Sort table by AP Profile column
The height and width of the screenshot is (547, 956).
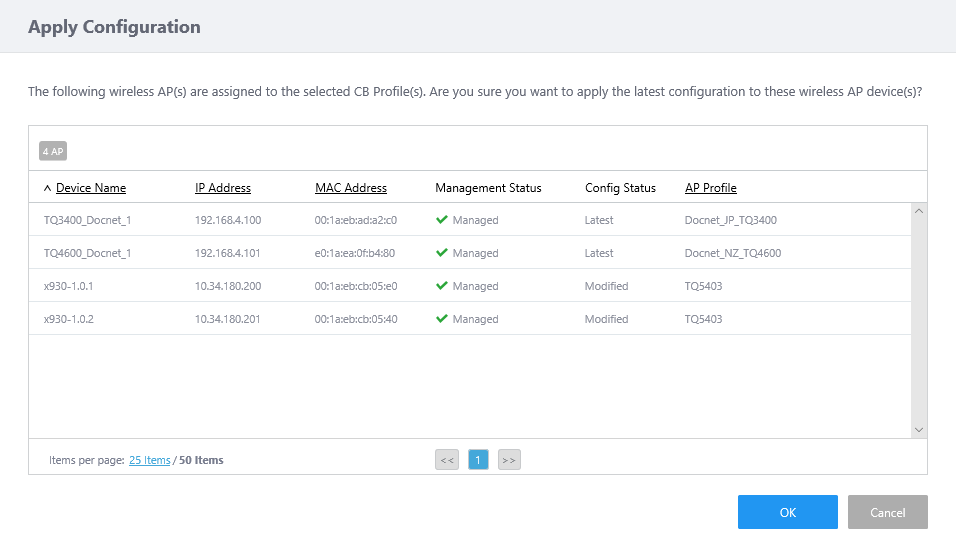711,188
